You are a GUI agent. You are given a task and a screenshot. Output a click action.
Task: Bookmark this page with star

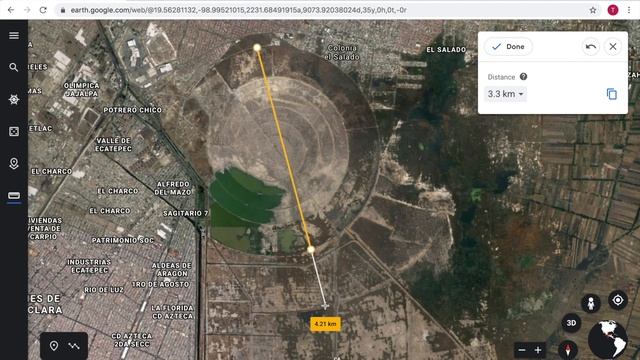[593, 10]
